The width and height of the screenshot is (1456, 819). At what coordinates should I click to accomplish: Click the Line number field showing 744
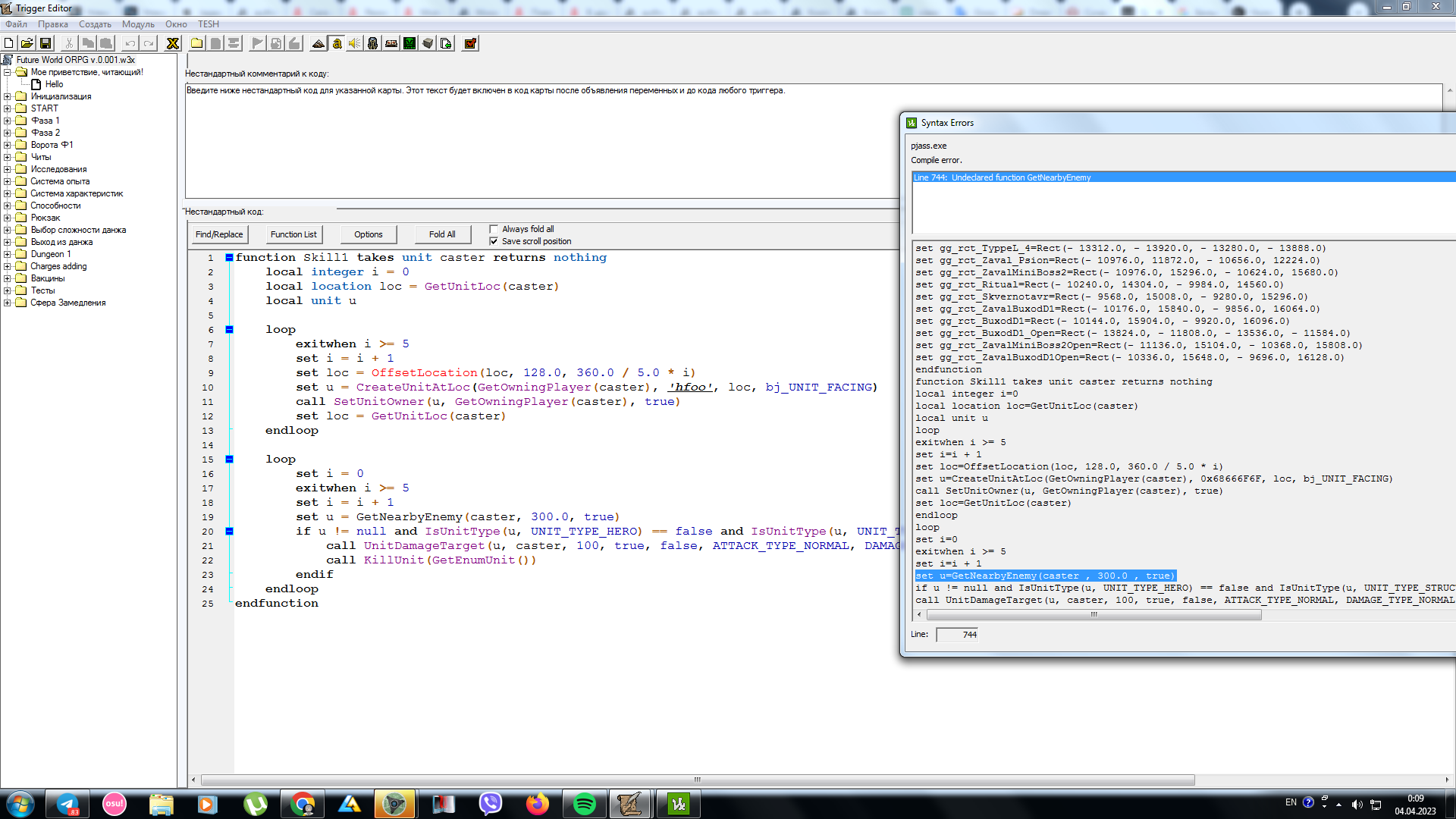(x=957, y=635)
